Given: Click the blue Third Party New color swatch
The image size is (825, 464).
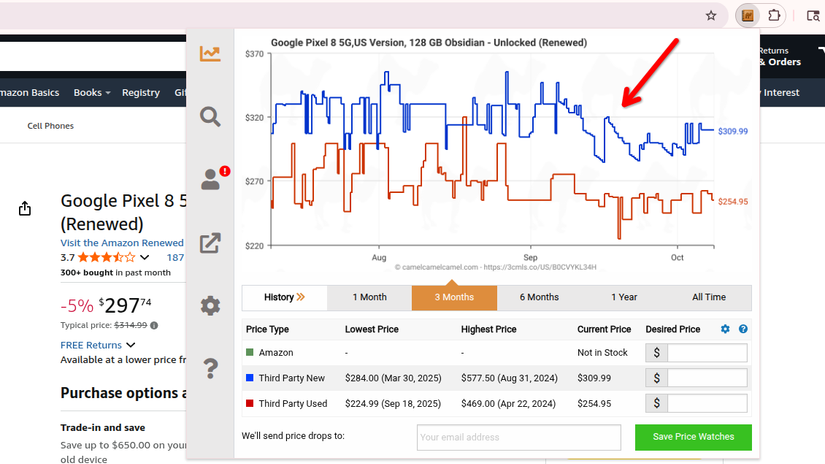Looking at the screenshot, I should pos(250,379).
